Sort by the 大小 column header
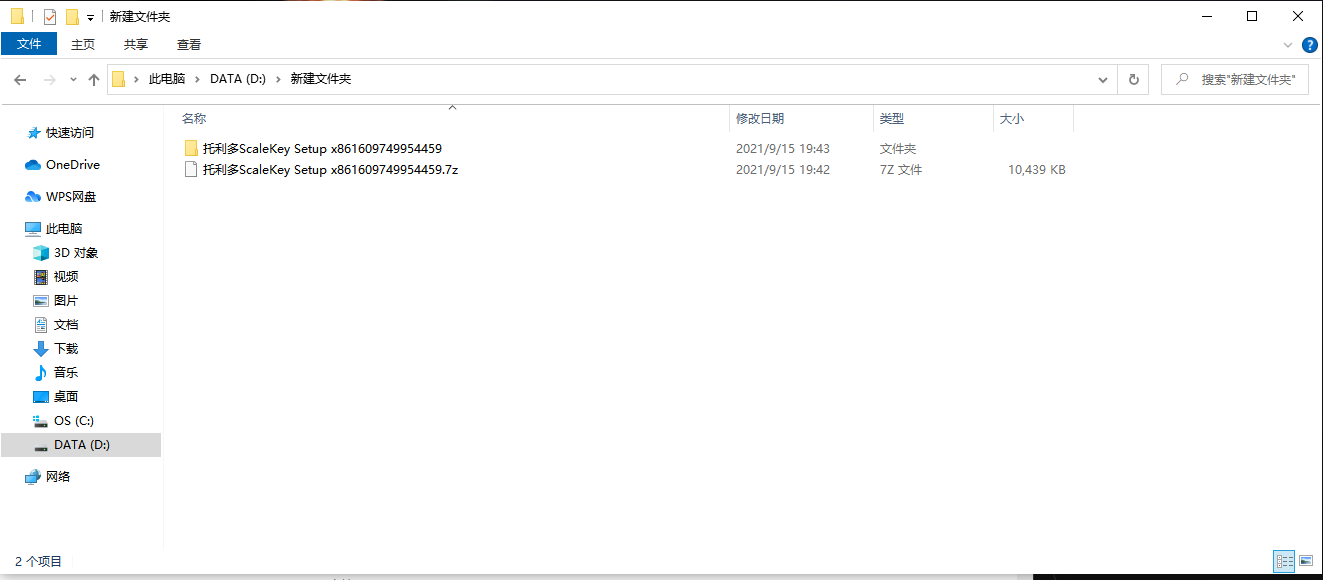Screen dimensions: 1323x580 (1011, 118)
